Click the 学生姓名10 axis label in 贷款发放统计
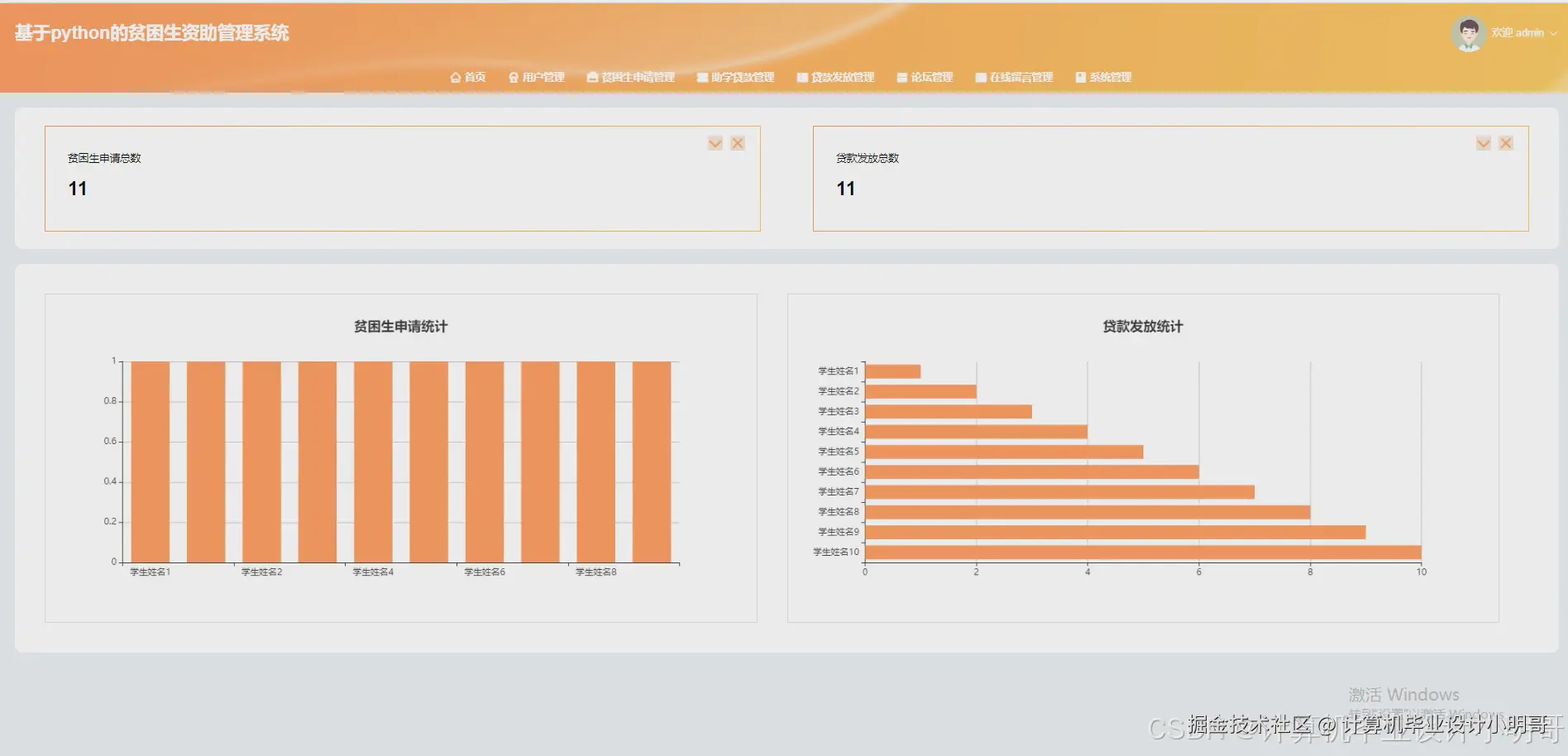Image resolution: width=1568 pixels, height=756 pixels. [x=836, y=552]
